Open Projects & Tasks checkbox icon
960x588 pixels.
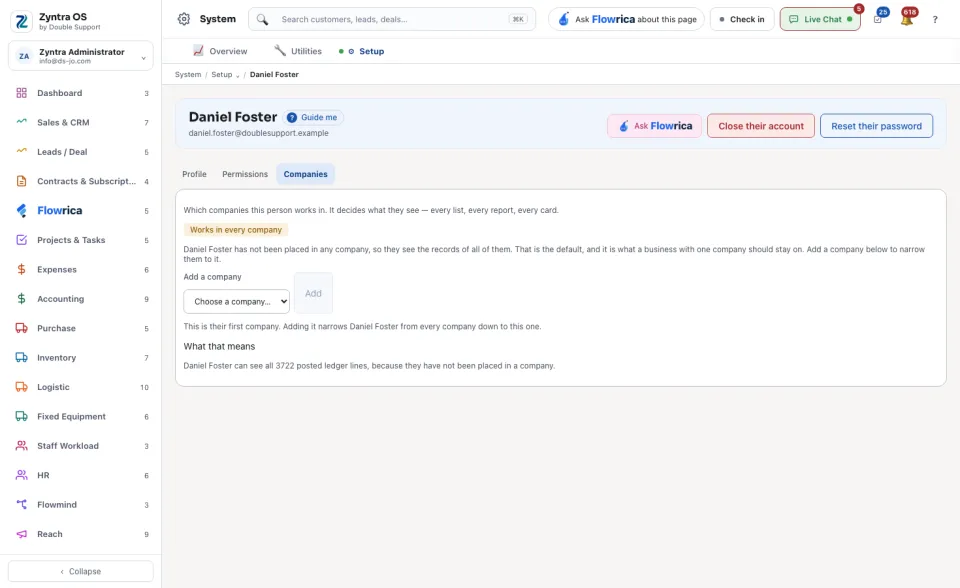(21, 240)
